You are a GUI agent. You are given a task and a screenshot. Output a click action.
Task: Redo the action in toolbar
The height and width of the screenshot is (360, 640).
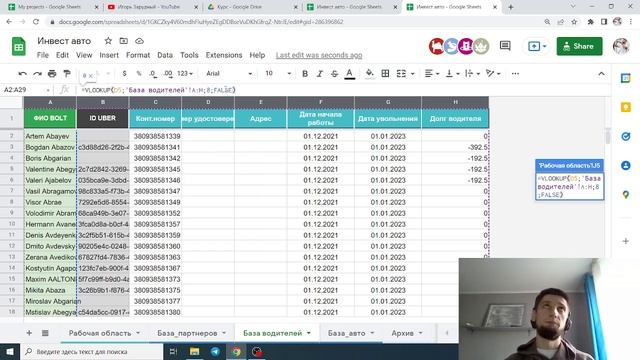37,73
